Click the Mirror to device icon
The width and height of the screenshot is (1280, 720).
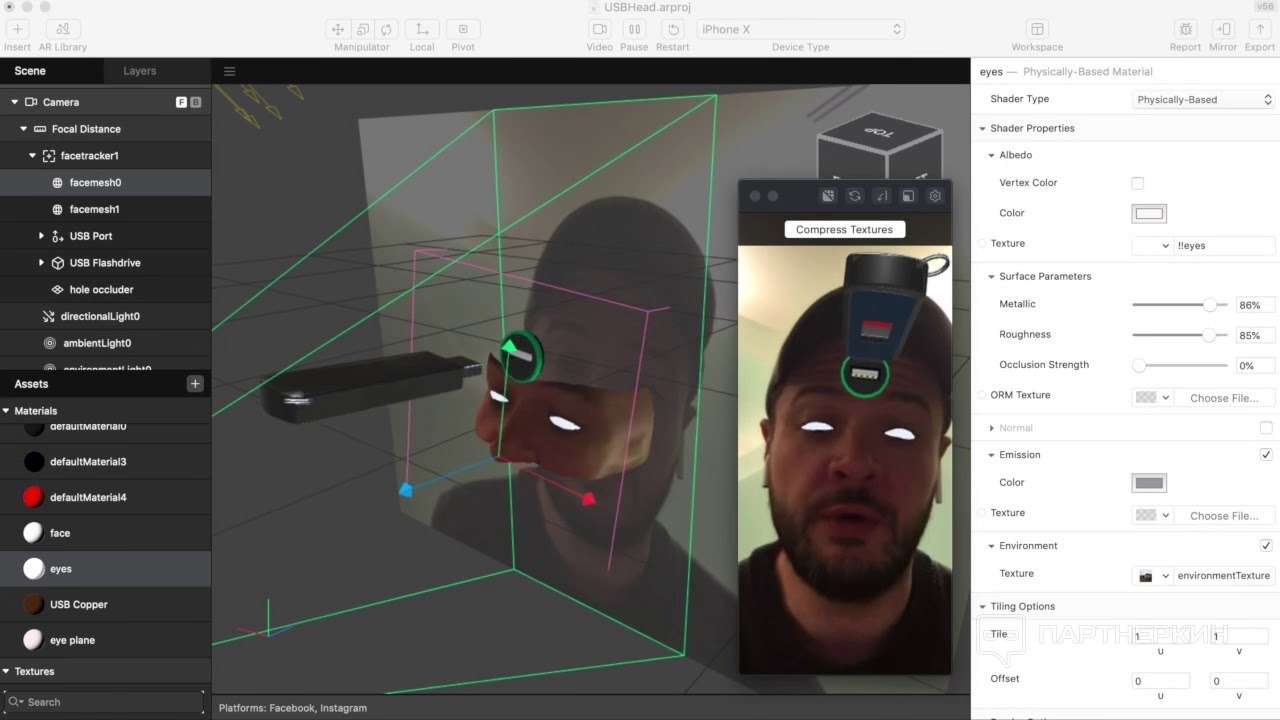point(1223,29)
